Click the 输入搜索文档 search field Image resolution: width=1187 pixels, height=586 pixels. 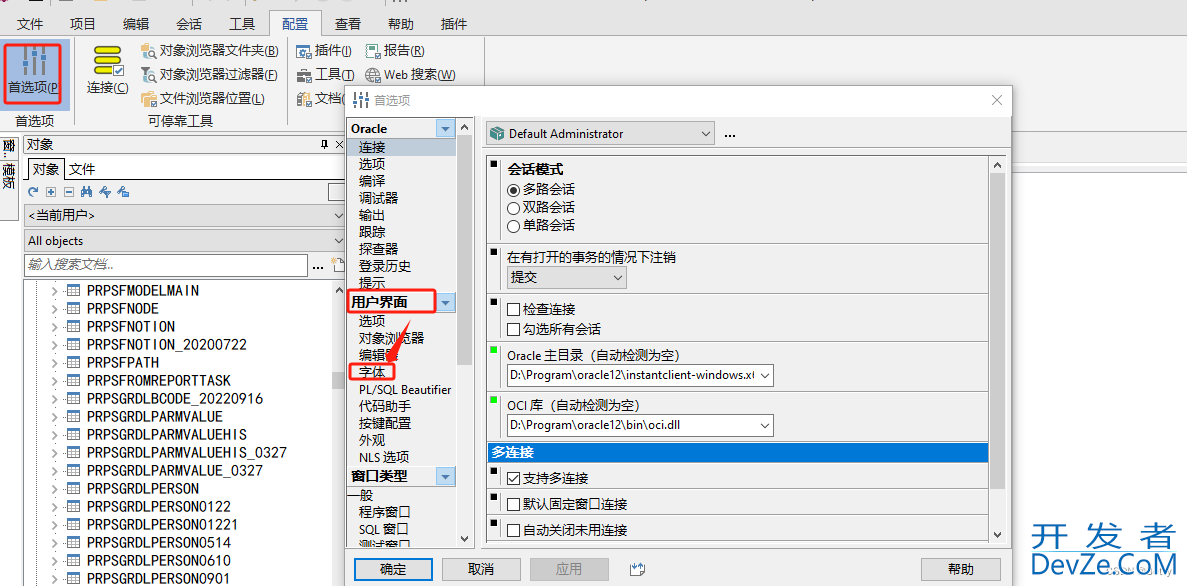click(x=167, y=265)
